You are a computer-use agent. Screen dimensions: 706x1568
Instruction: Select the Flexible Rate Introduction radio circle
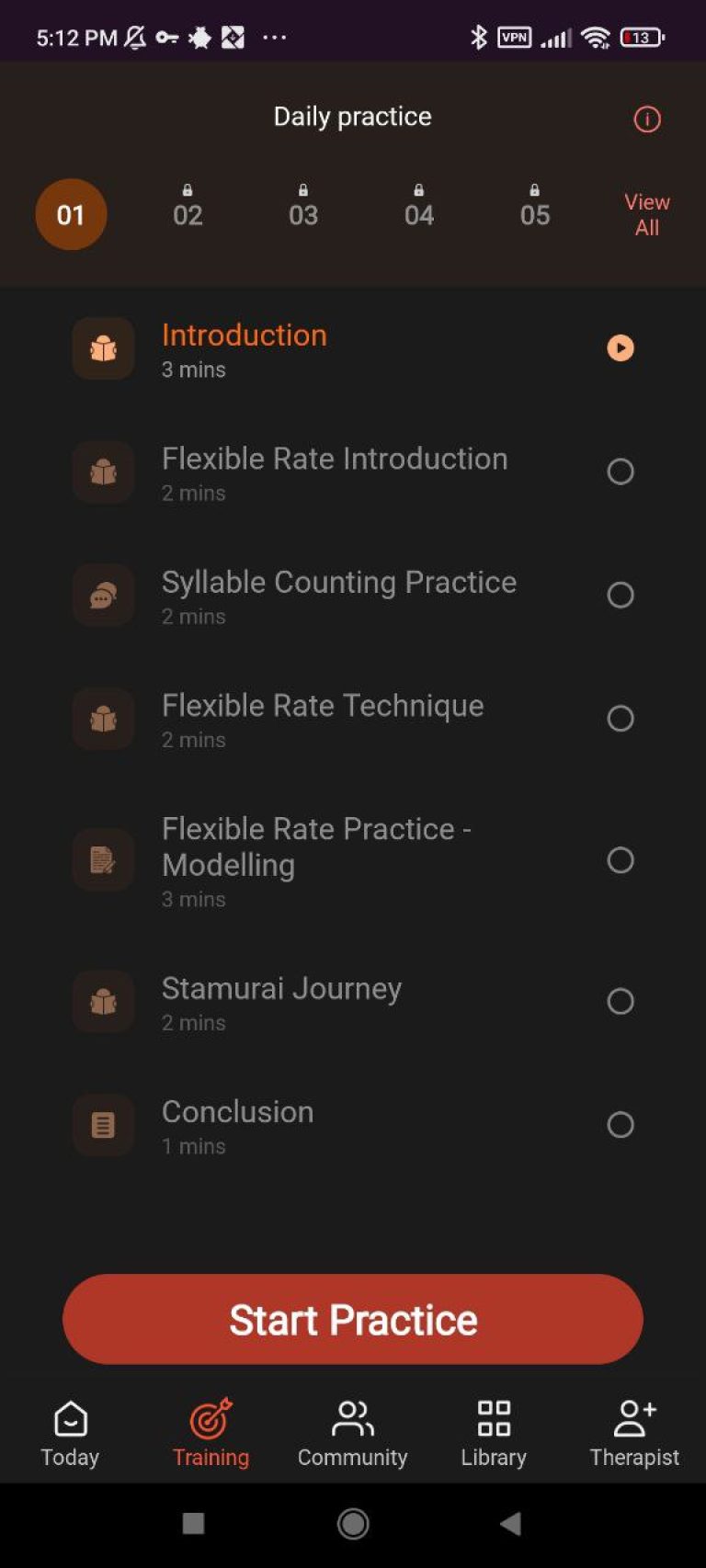click(x=621, y=472)
